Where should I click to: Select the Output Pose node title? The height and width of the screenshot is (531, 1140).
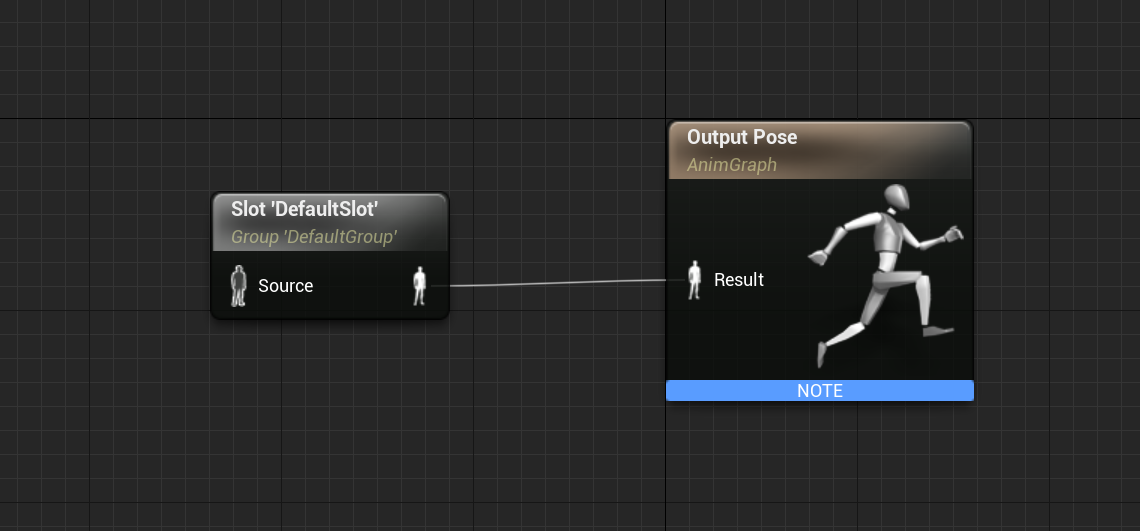coord(742,137)
